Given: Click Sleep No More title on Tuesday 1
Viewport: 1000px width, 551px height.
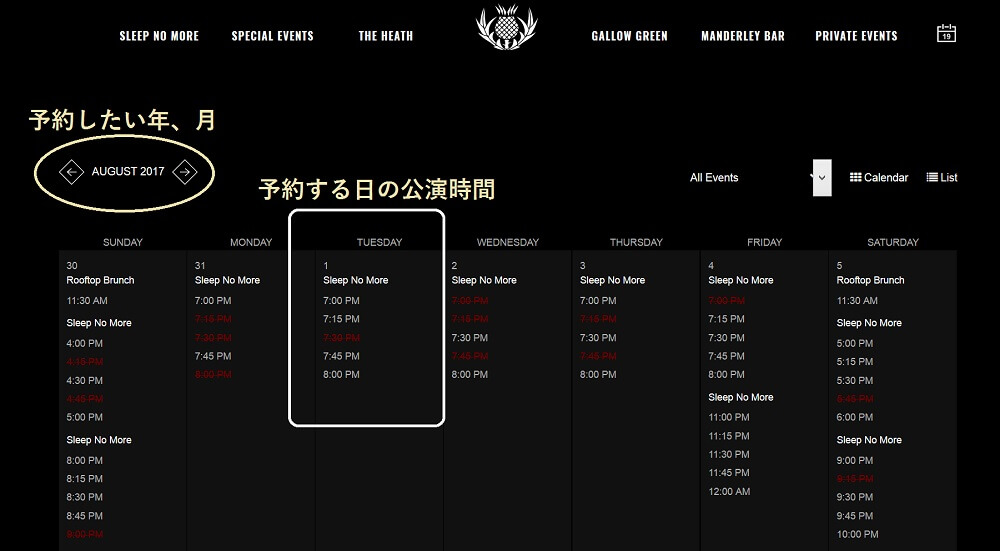Looking at the screenshot, I should click(x=355, y=280).
